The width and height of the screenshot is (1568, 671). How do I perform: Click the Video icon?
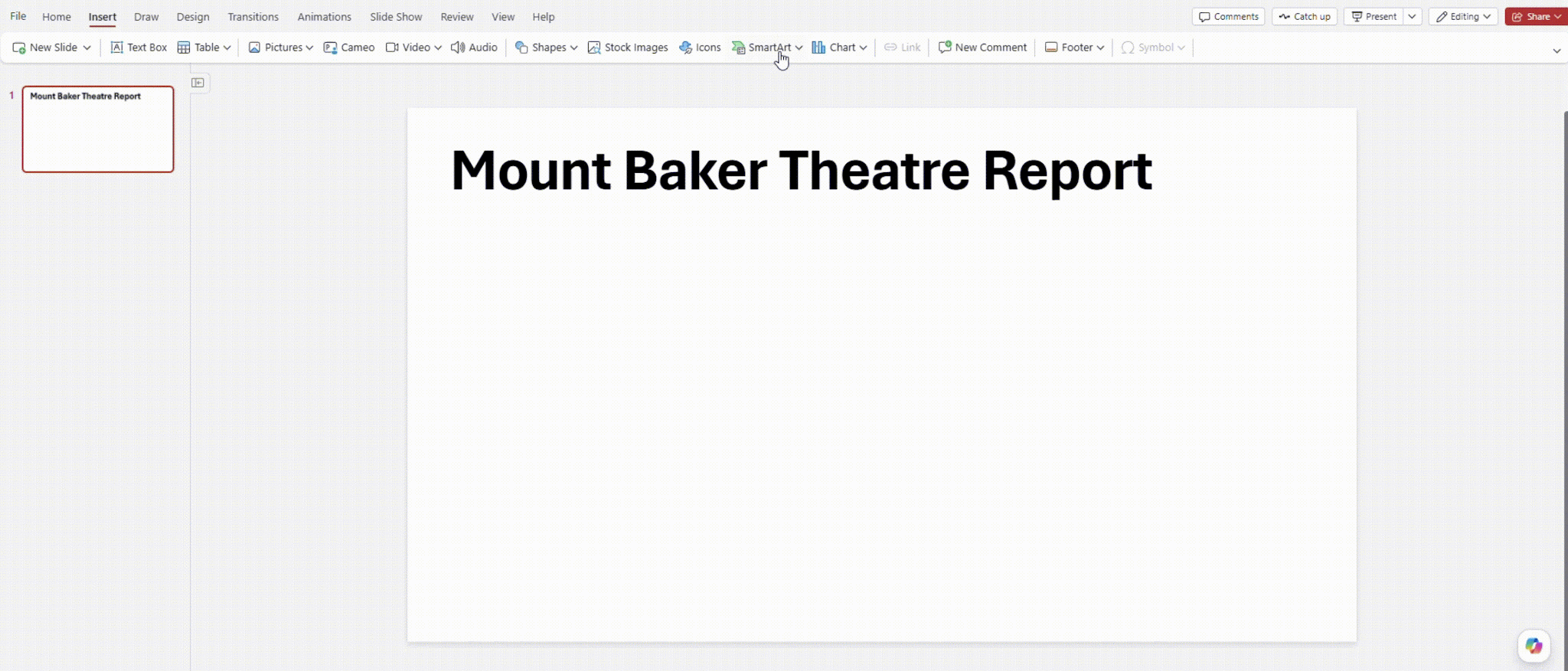392,47
